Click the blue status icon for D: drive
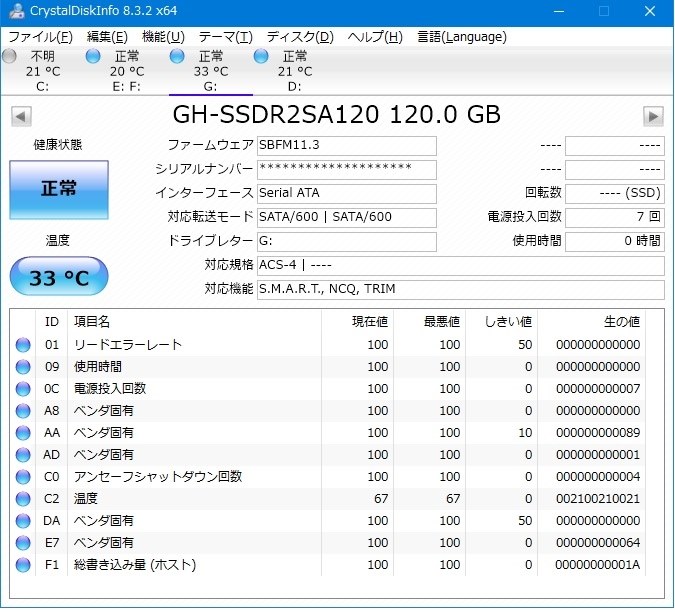 (261, 56)
